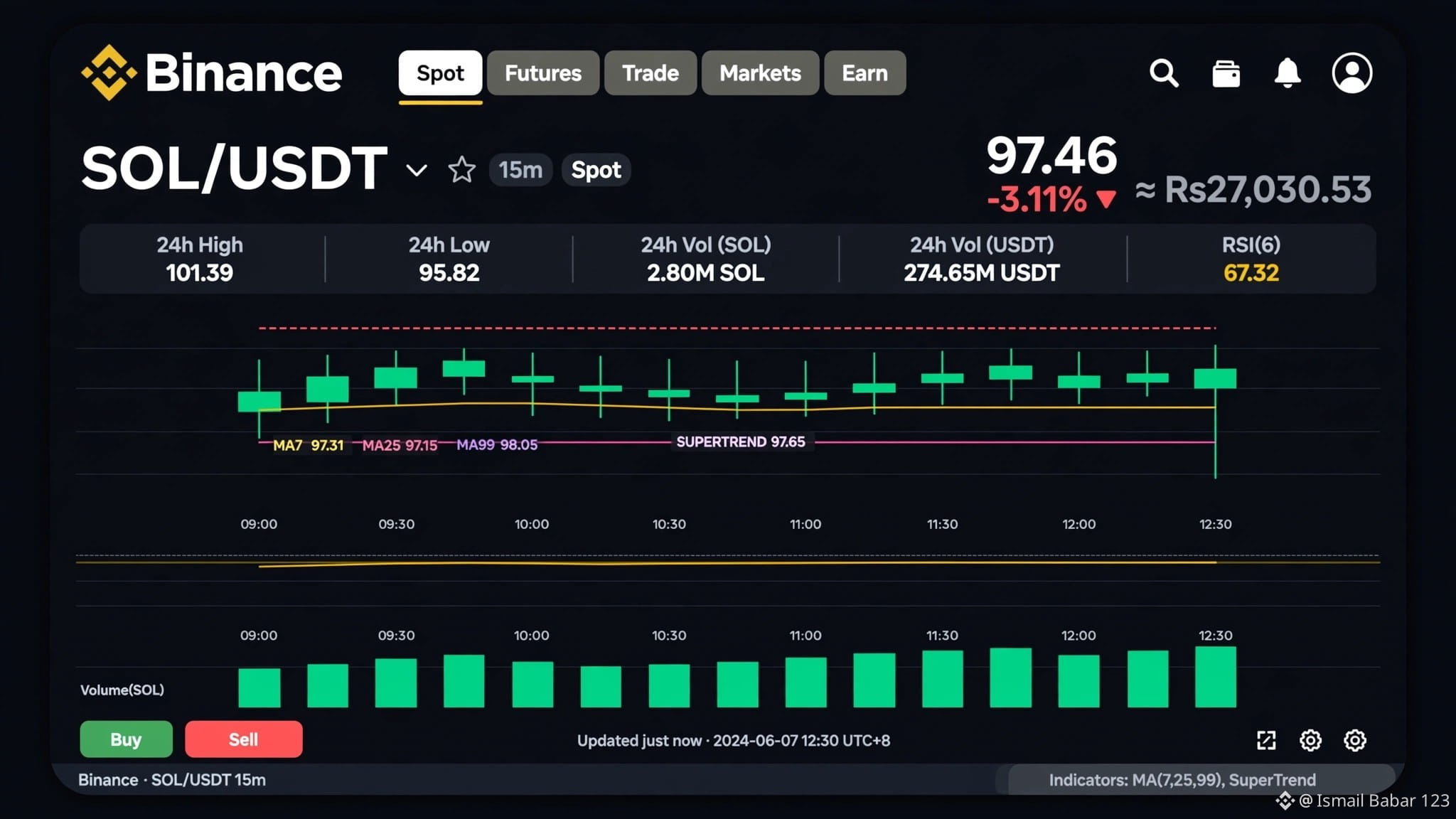Open the user profile icon
Screen dimensions: 1456x819
click(1351, 73)
